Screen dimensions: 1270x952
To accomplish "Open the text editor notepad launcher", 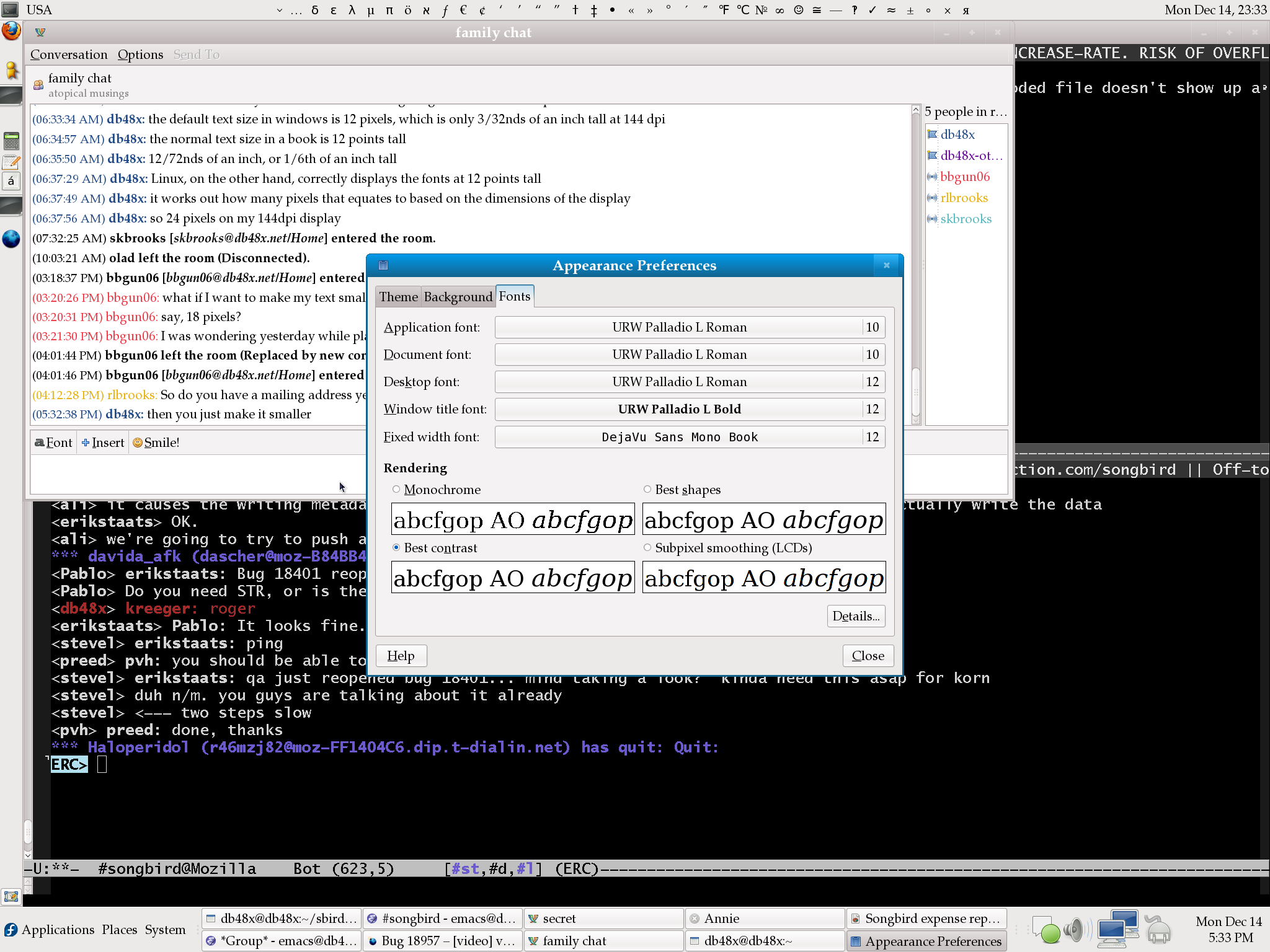I will [x=11, y=162].
